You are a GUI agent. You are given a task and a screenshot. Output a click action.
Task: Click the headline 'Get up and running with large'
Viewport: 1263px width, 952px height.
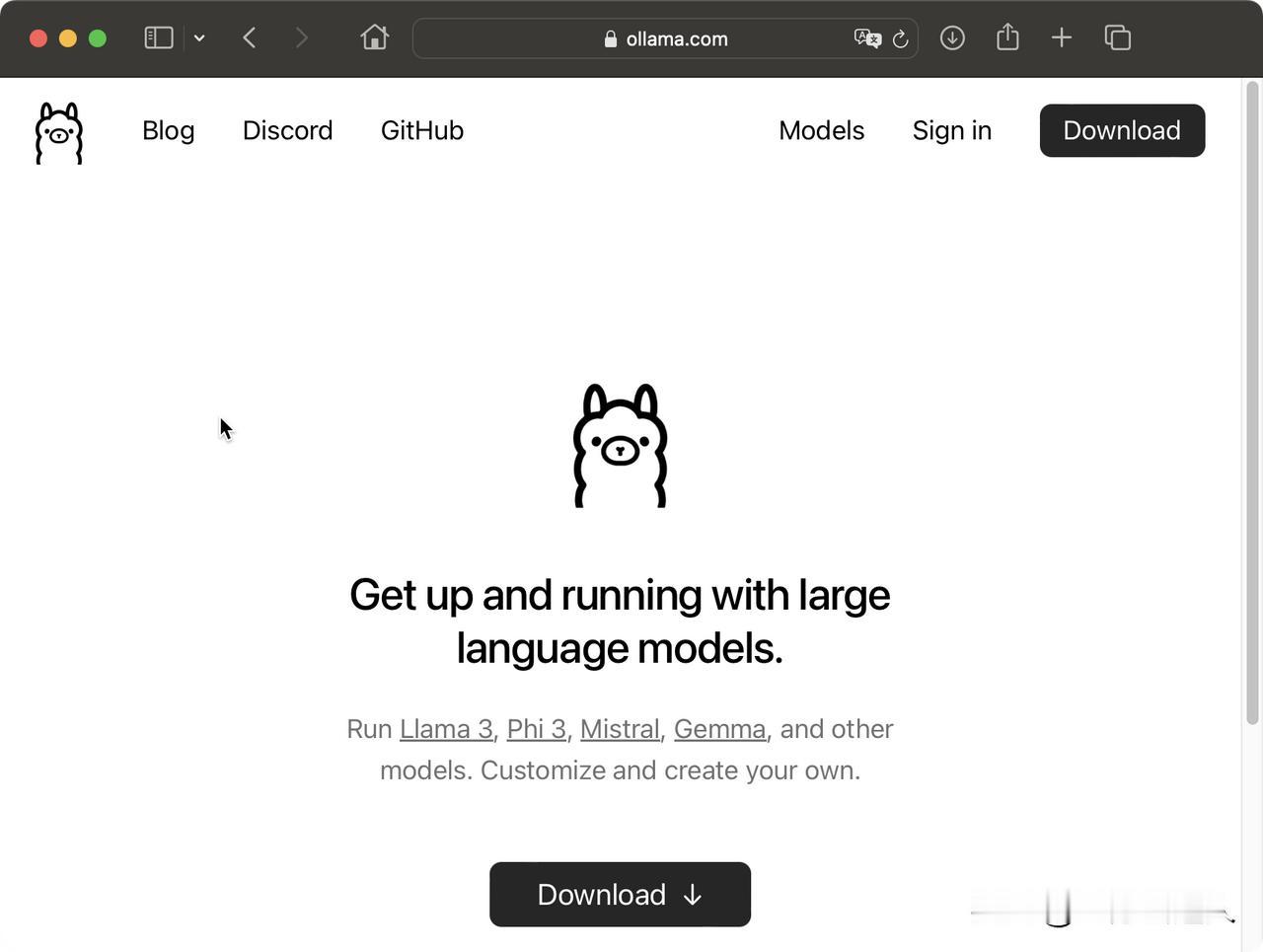(620, 595)
